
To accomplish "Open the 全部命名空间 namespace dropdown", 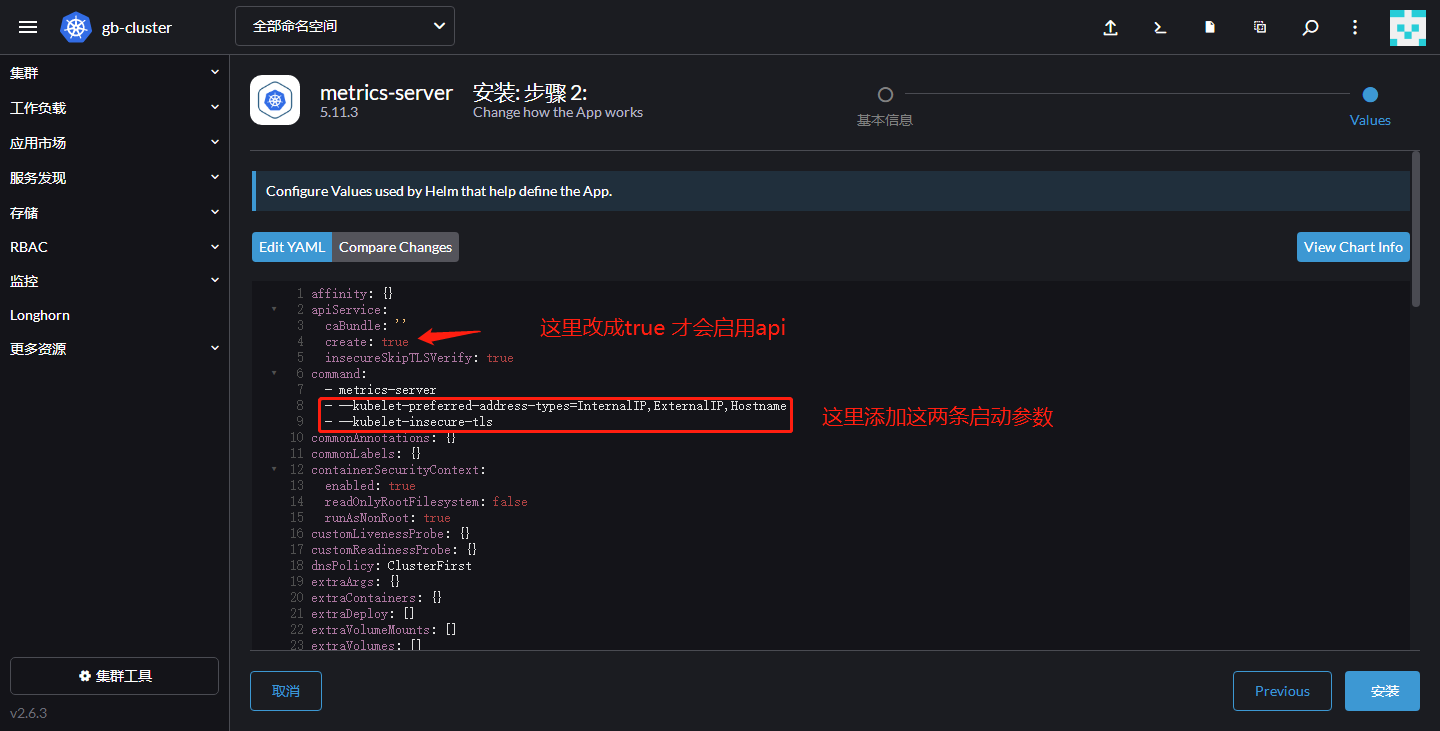I will coord(345,26).
